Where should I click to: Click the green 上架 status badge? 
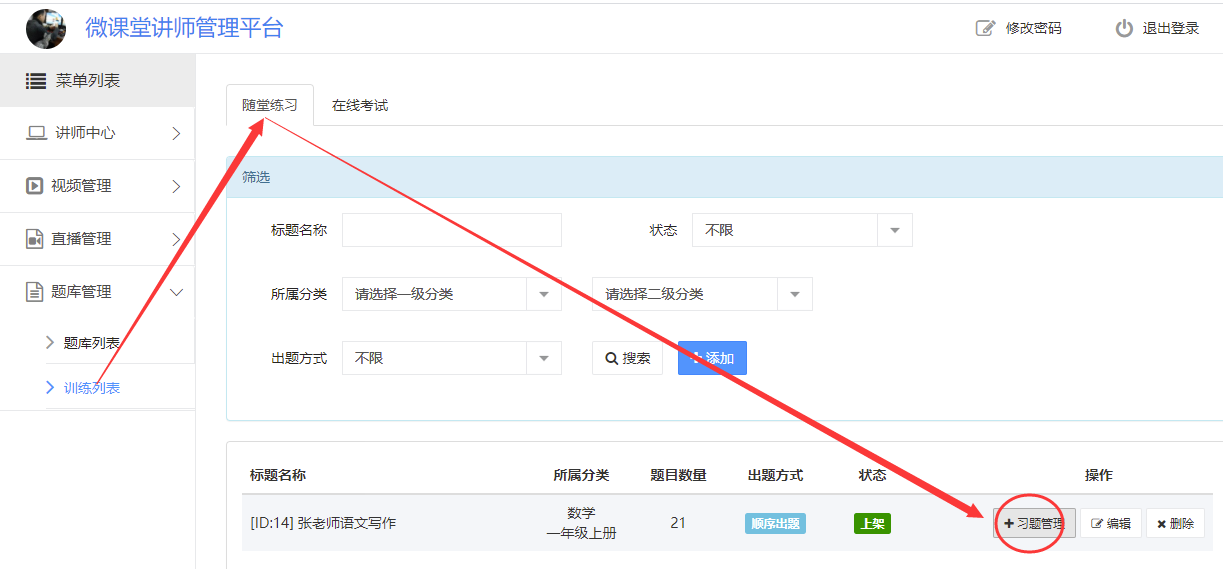pyautogui.click(x=872, y=523)
